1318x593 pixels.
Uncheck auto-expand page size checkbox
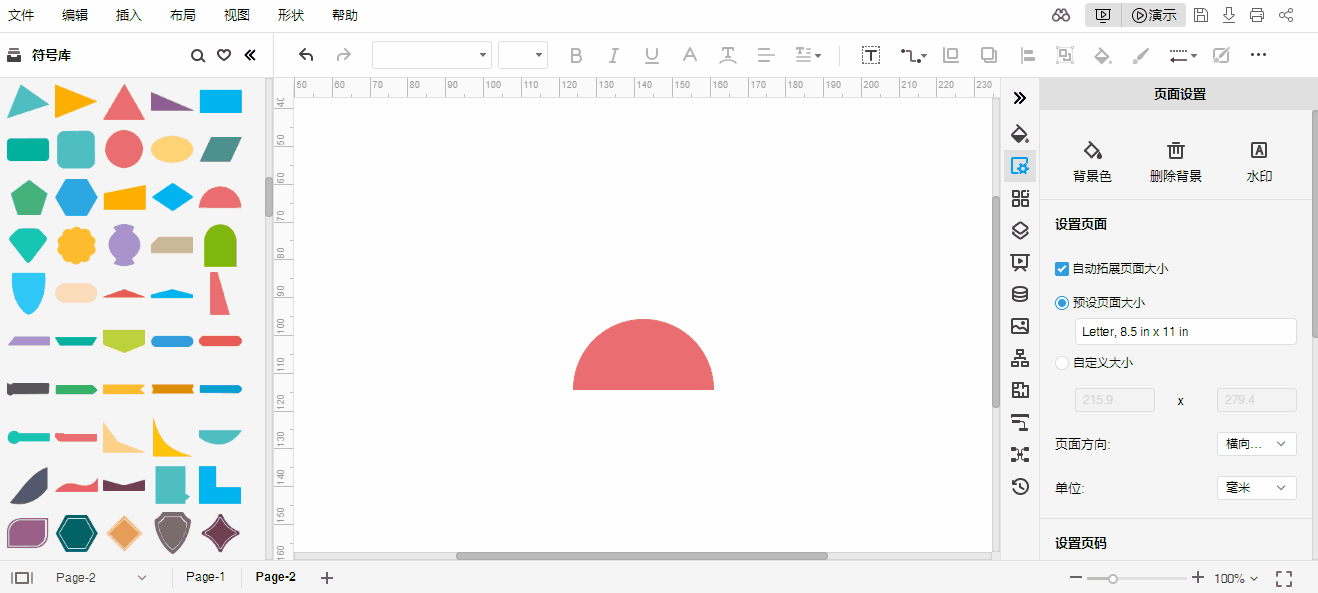1062,269
